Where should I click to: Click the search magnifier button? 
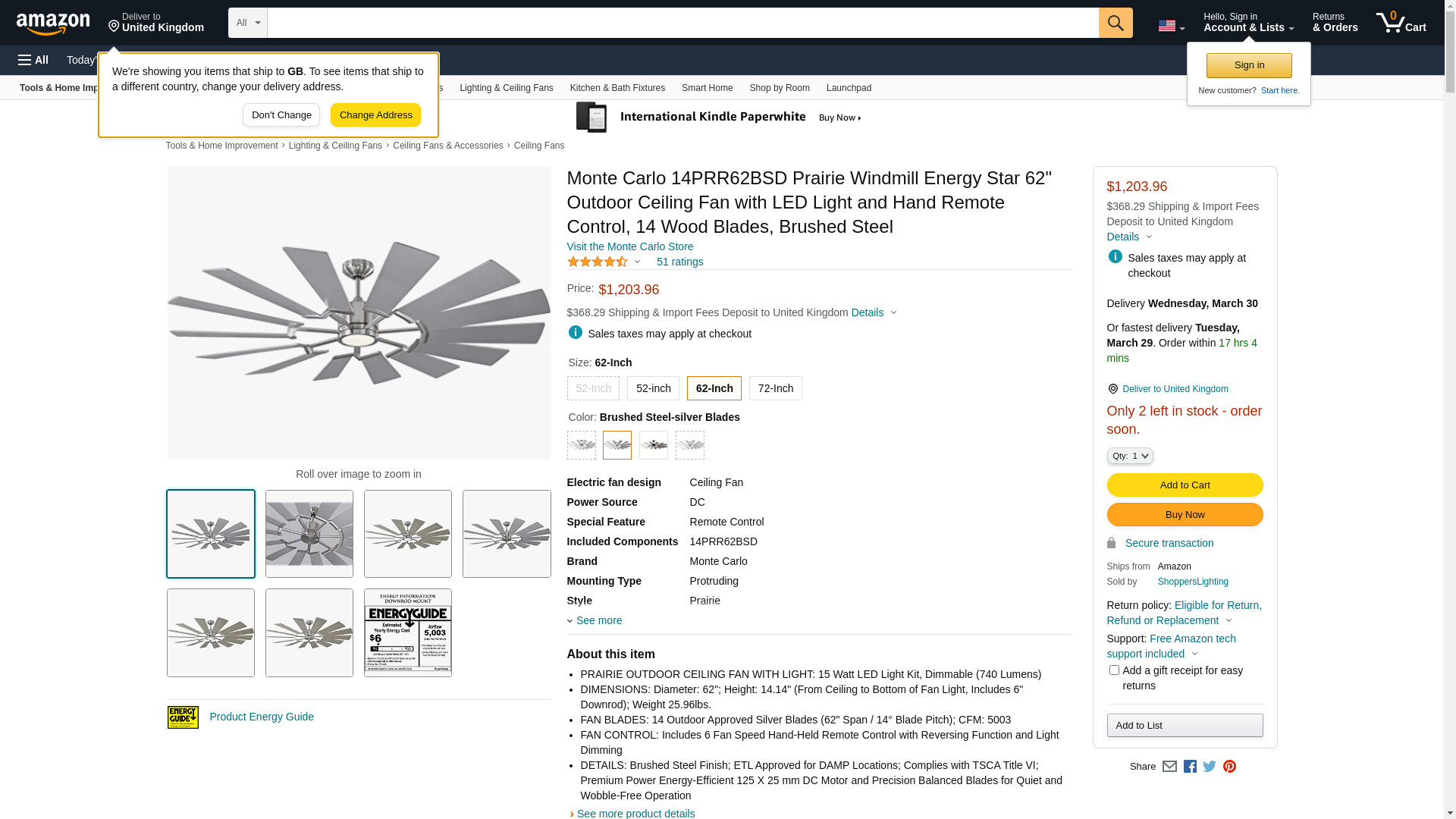pyautogui.click(x=1115, y=23)
